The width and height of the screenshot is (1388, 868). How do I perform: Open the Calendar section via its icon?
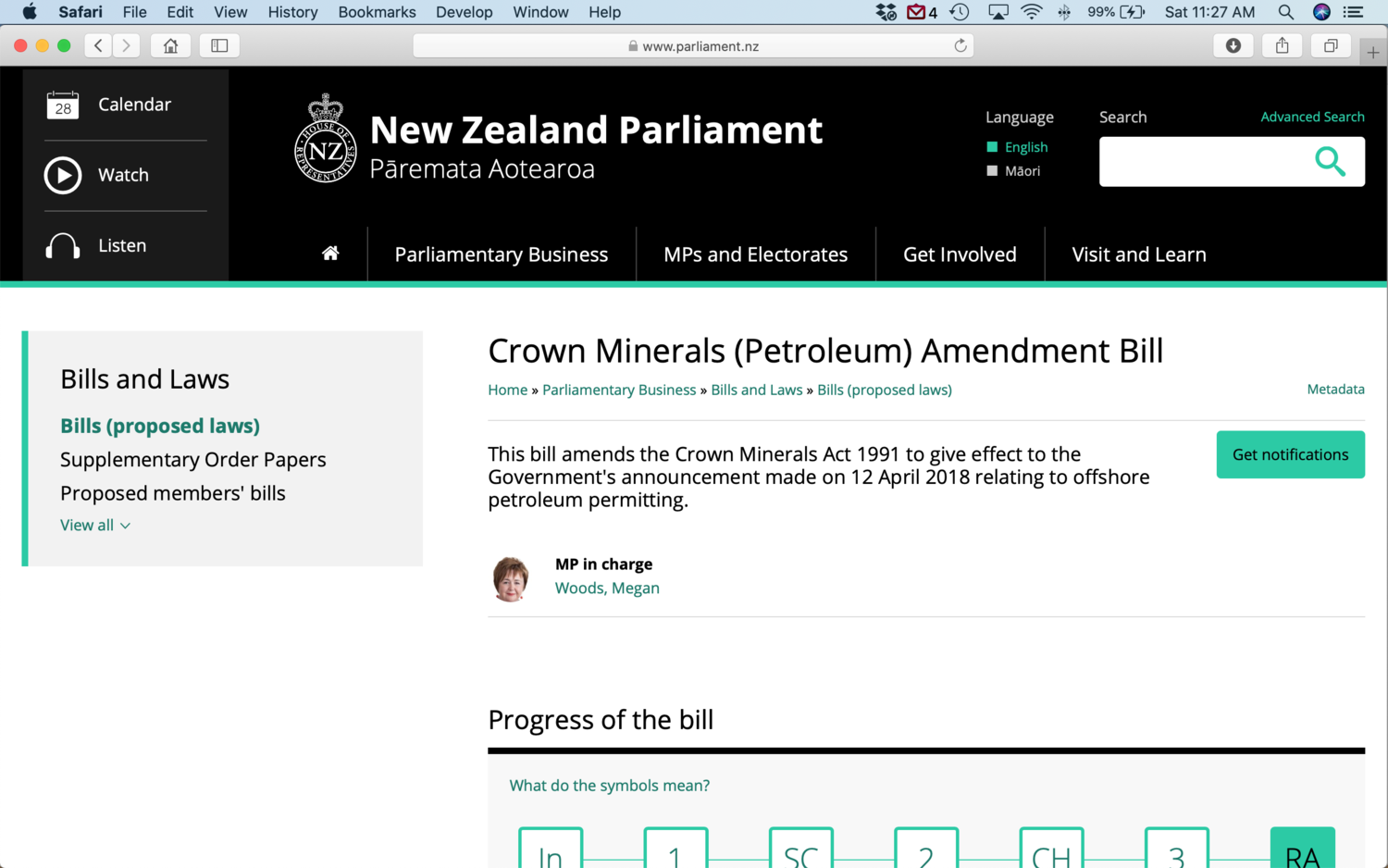click(63, 105)
